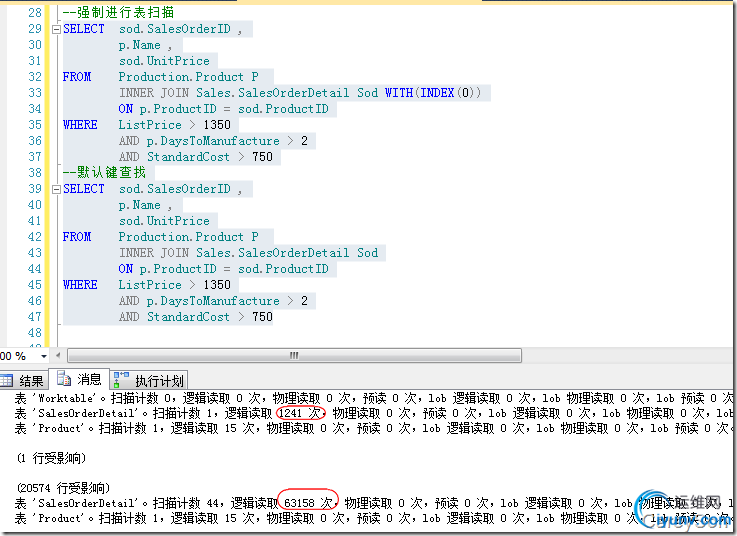The image size is (737, 536).
Task: Click the WHERE keyword on line 45
Action: pyautogui.click(x=80, y=285)
